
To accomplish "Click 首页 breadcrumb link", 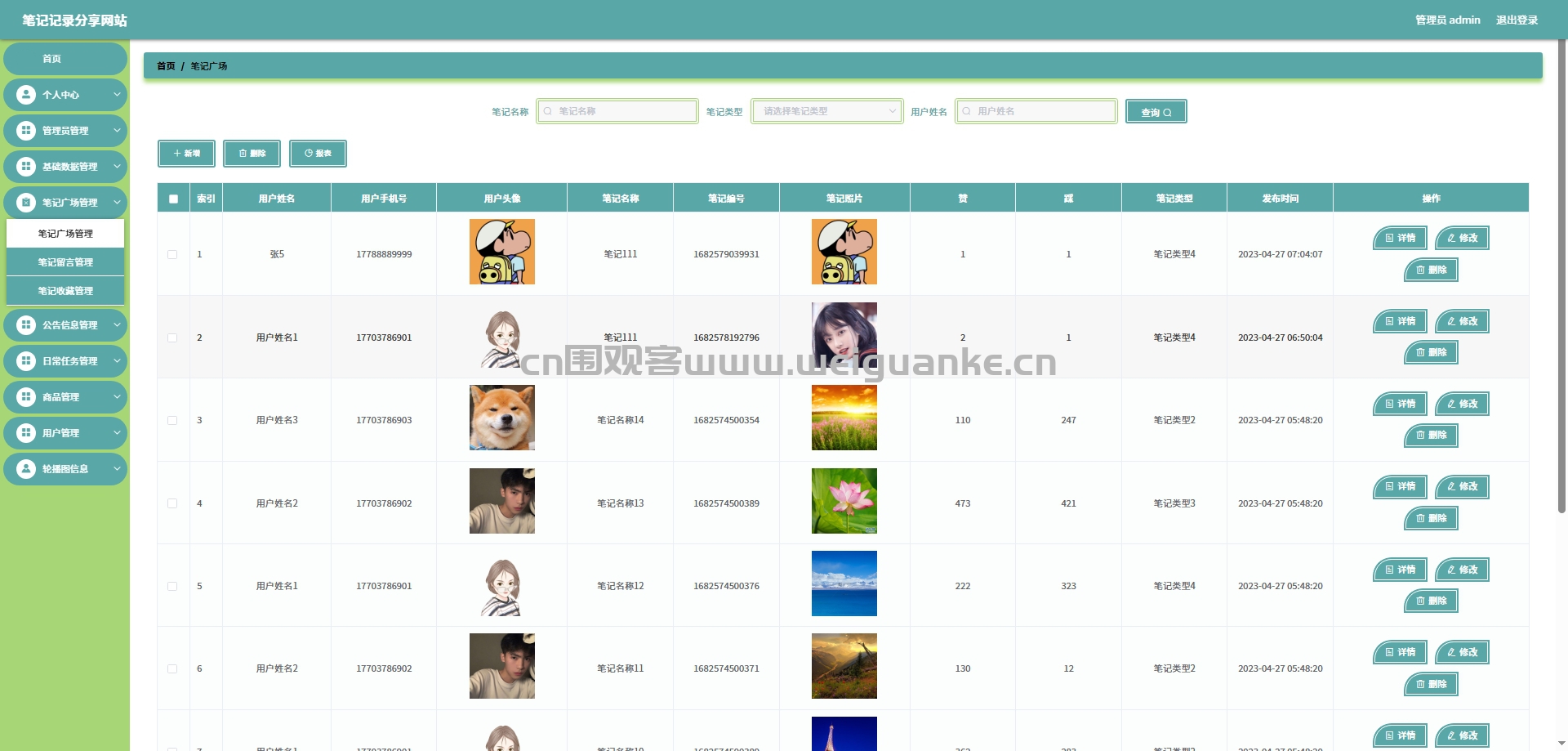I will (x=166, y=66).
